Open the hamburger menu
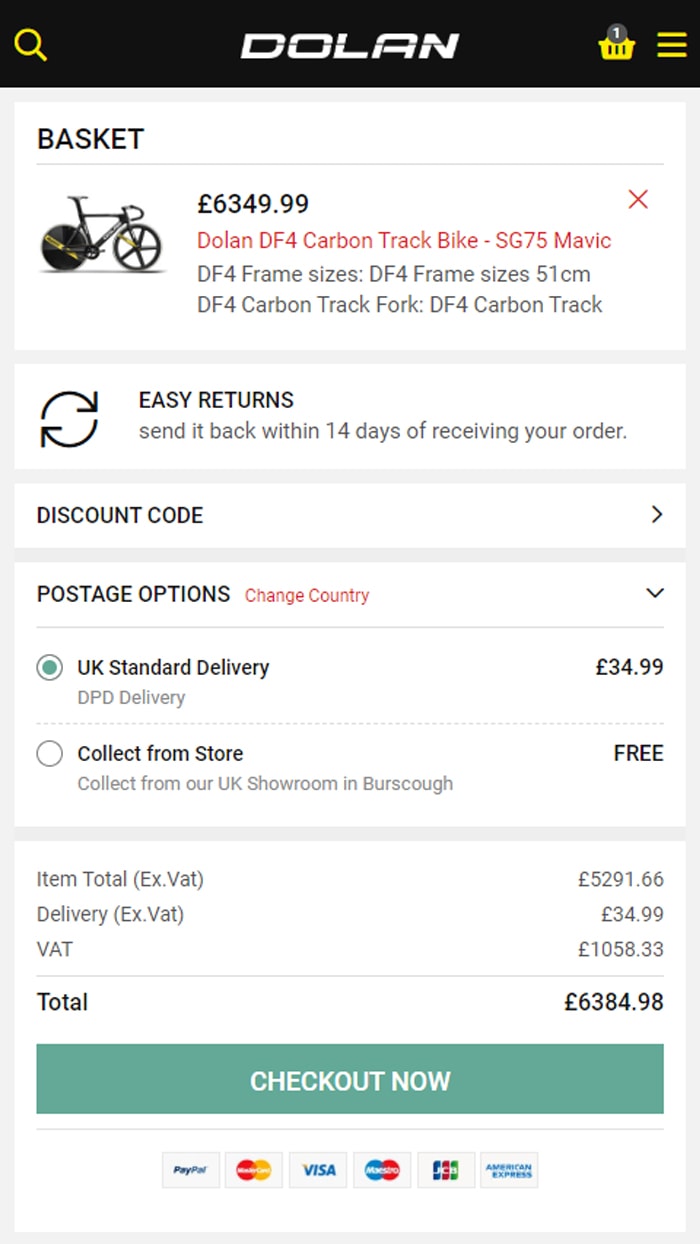700x1244 pixels. (671, 45)
